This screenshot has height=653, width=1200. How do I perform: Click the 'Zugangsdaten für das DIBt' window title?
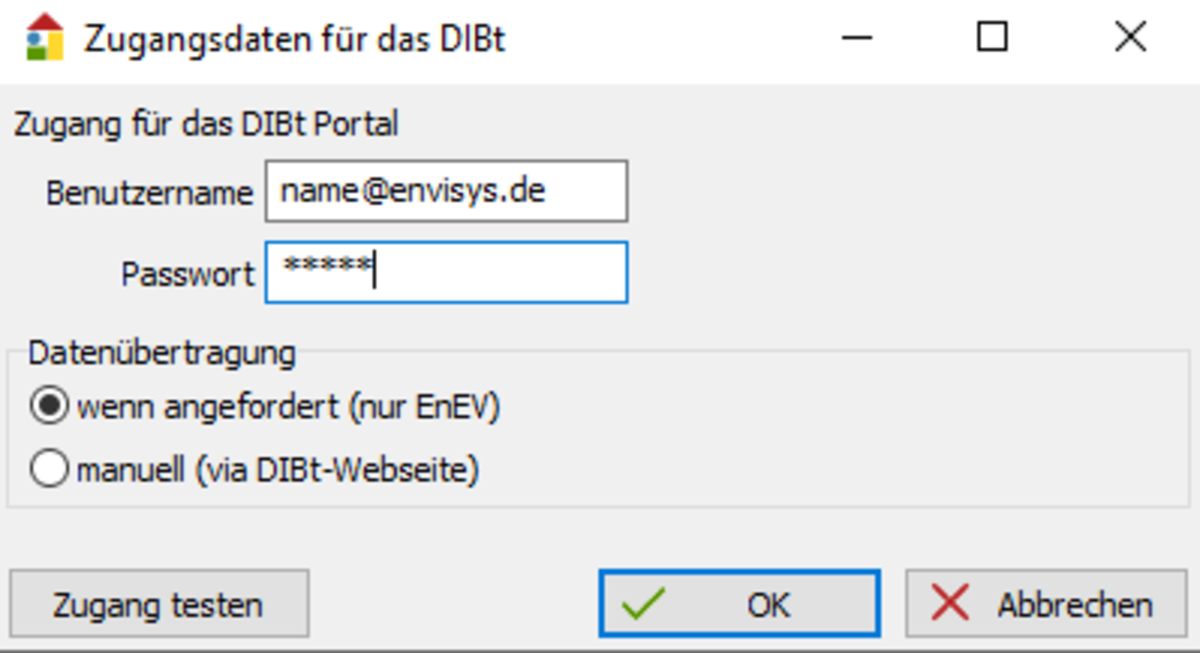coord(295,39)
